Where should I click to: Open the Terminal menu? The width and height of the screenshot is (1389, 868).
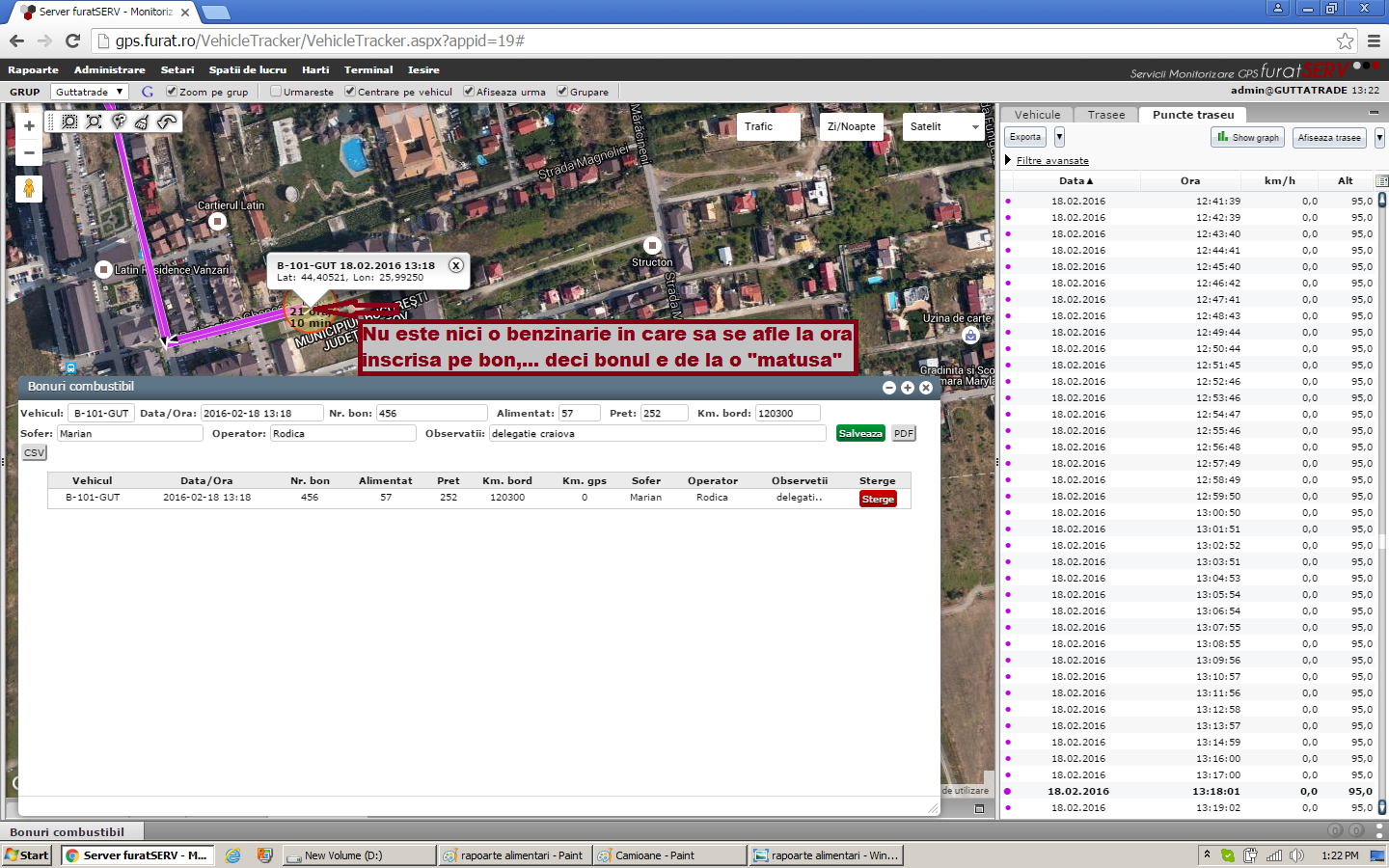click(x=368, y=69)
